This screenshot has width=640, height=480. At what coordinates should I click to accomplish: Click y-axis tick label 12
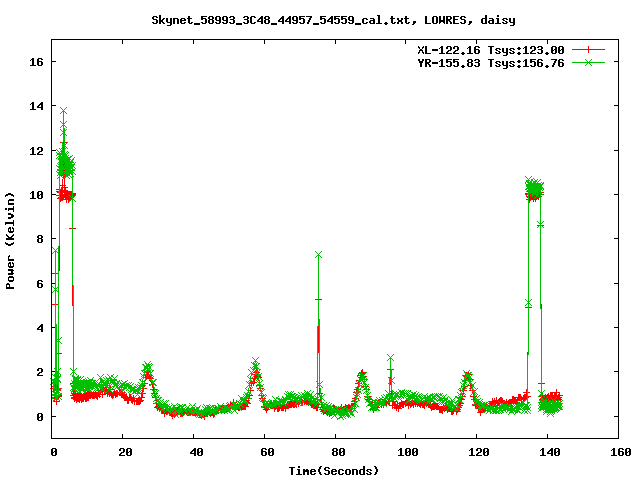click(36, 151)
